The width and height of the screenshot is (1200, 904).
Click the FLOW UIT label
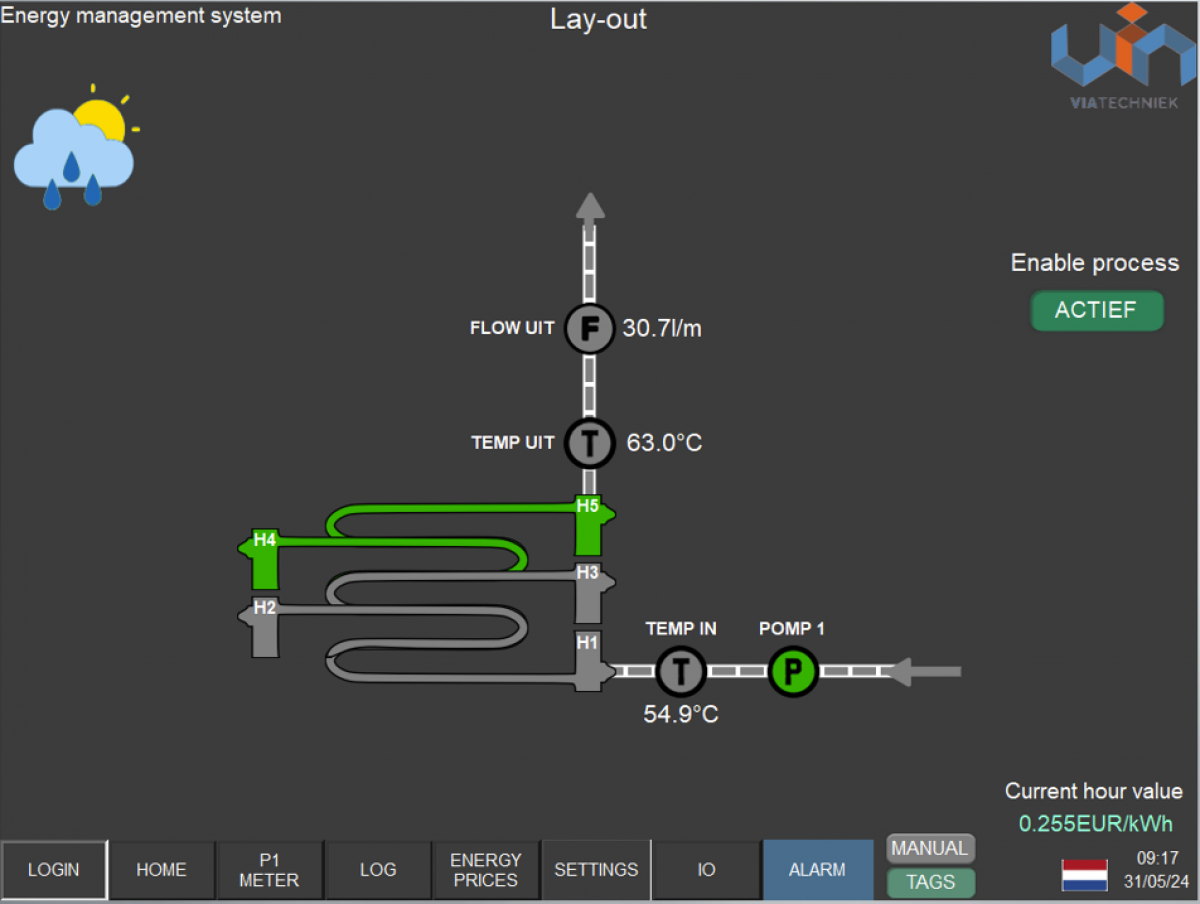coord(512,328)
